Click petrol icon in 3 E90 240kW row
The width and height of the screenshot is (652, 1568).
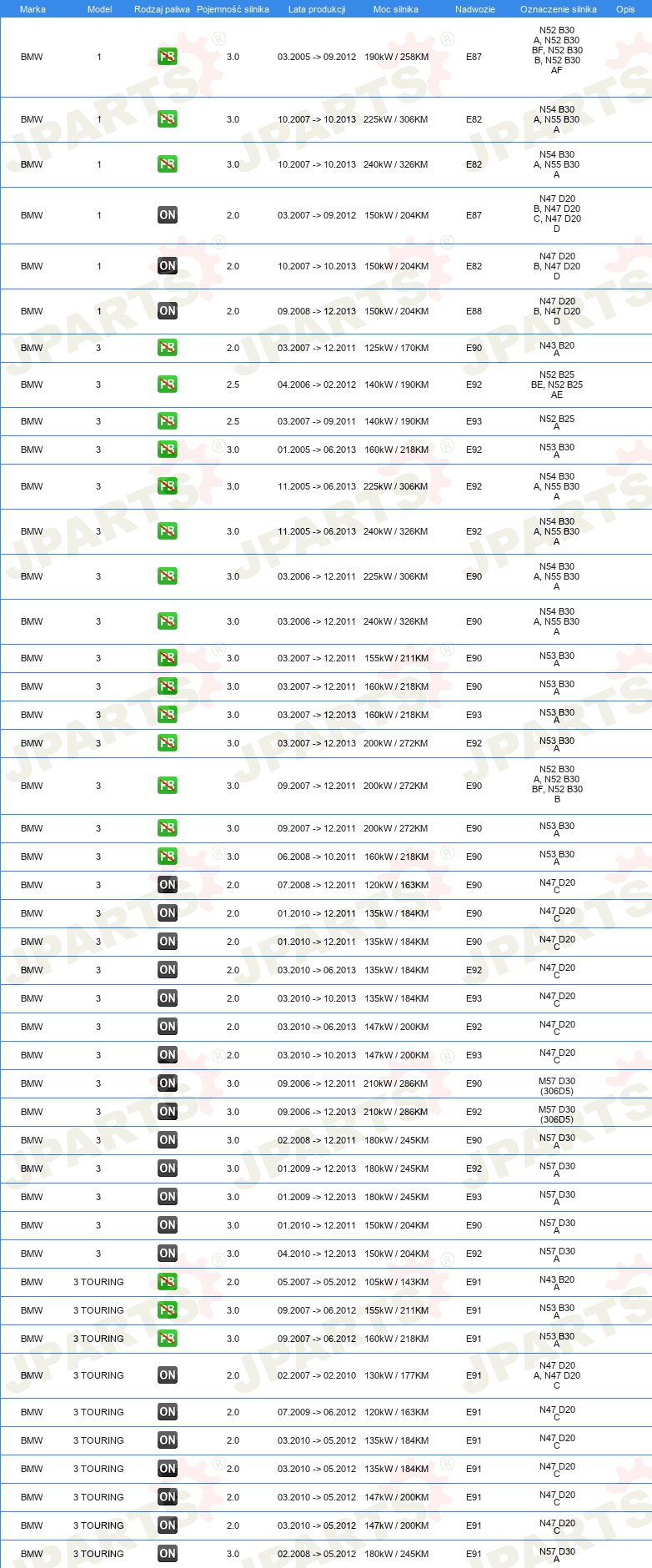(168, 621)
